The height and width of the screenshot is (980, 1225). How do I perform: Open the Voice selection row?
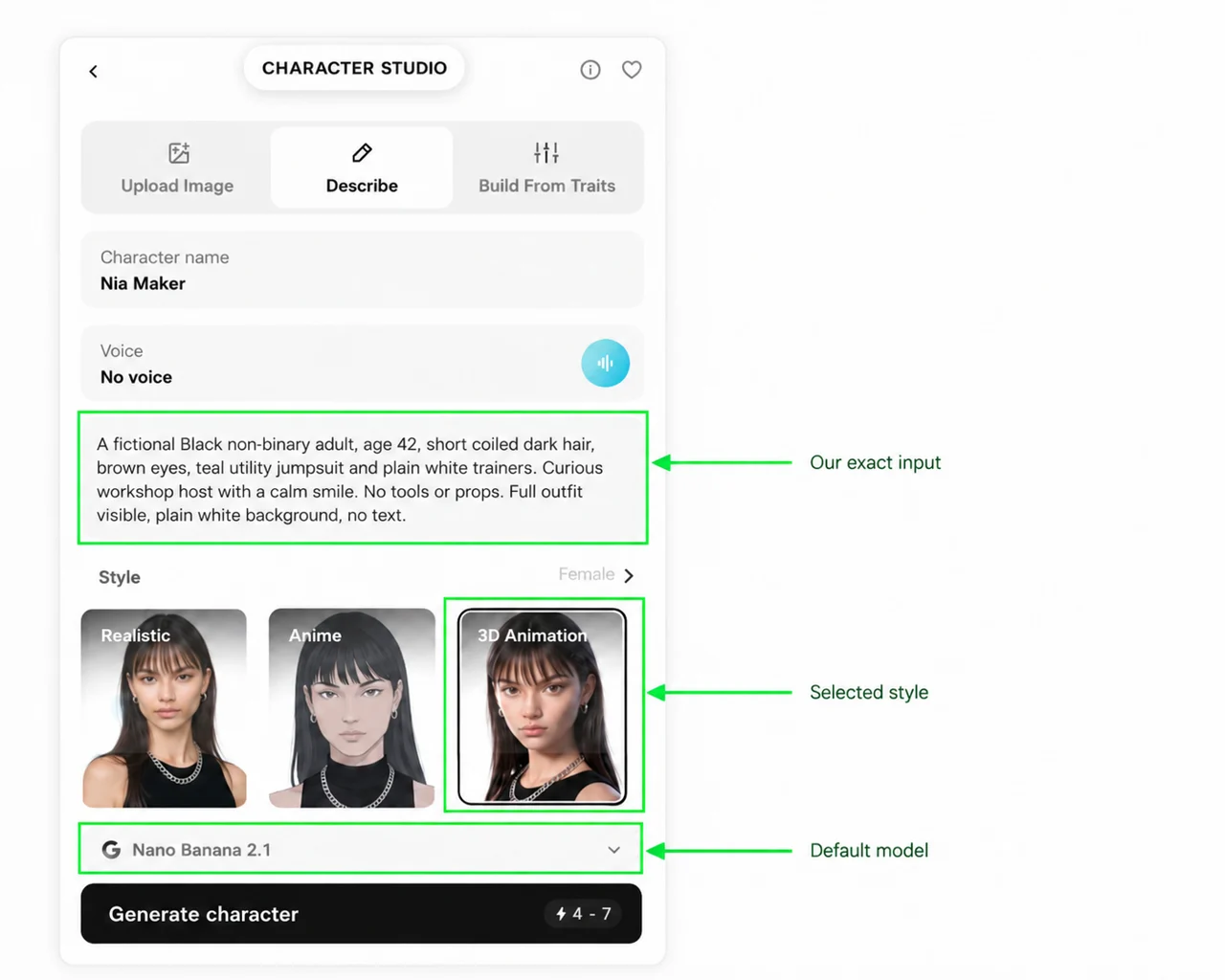362,364
